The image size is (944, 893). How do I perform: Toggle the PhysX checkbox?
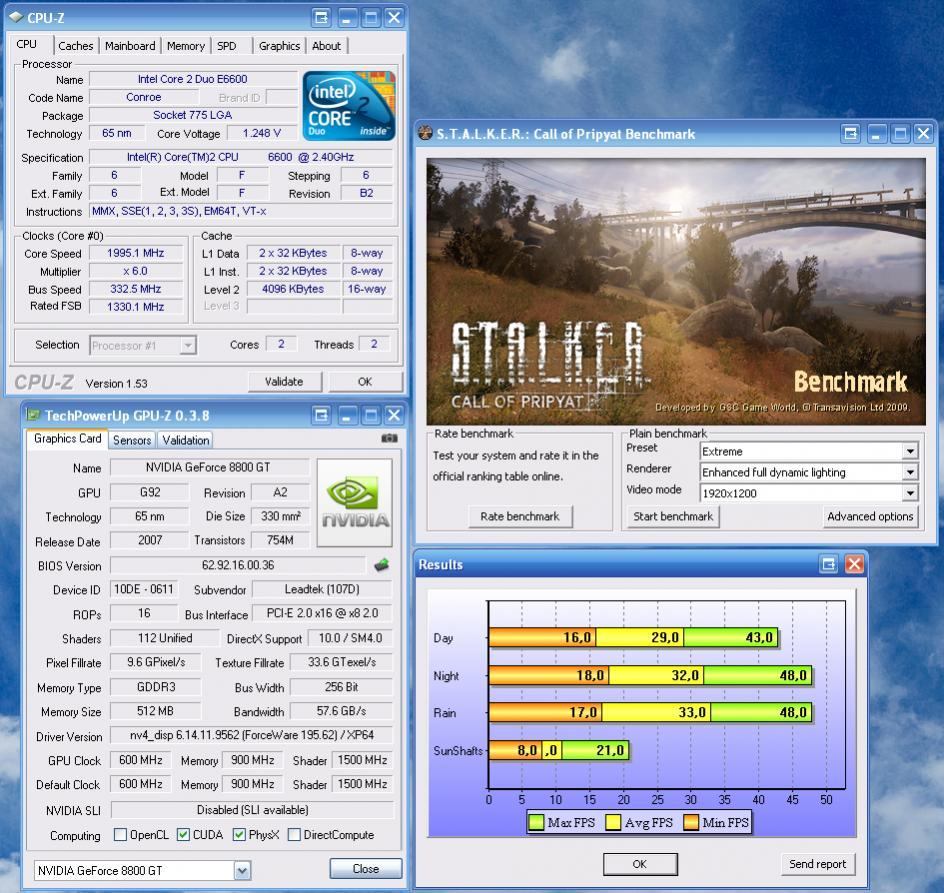240,835
